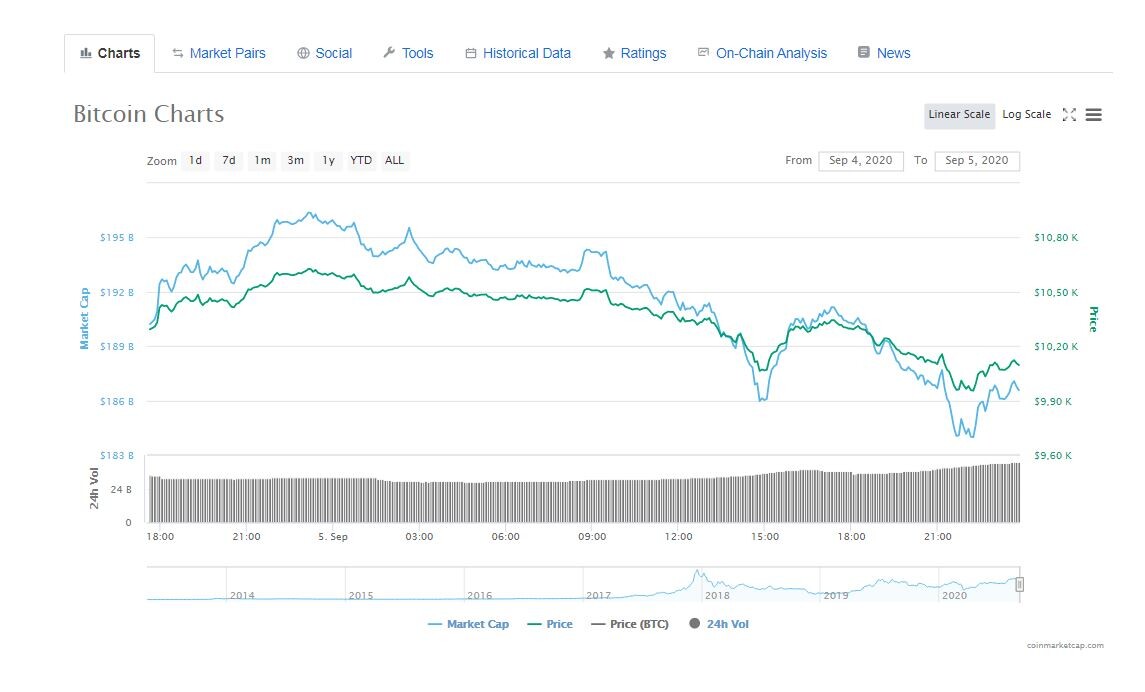Image resolution: width=1145 pixels, height=692 pixels.
Task: Open the chart hamburger menu icon
Action: click(1093, 115)
